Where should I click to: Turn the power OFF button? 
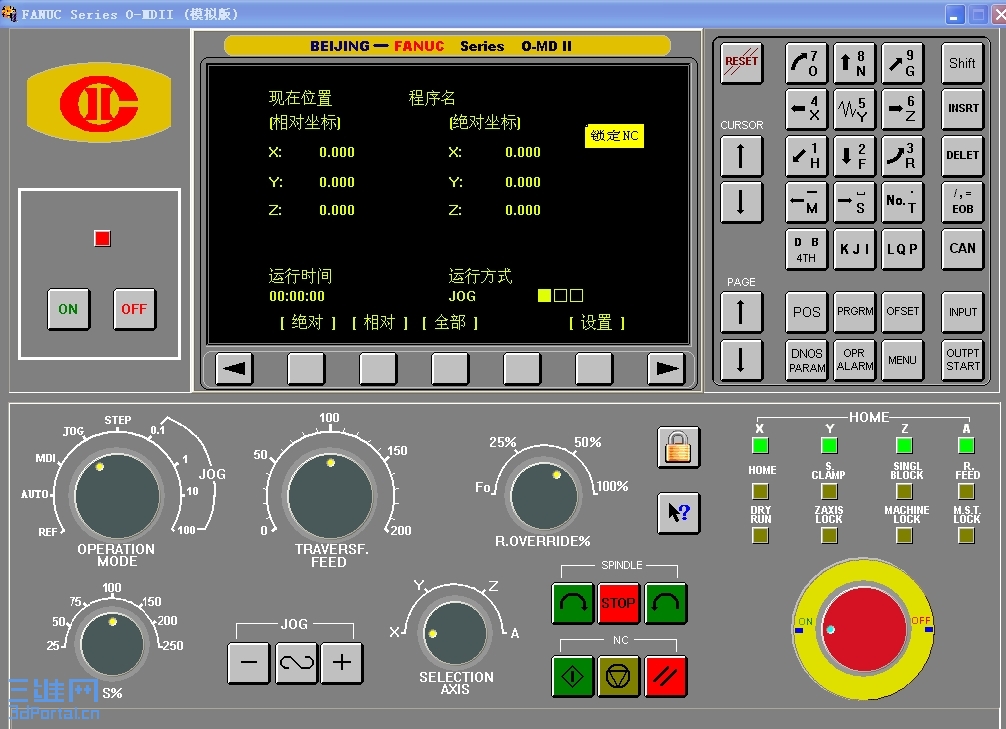point(134,309)
